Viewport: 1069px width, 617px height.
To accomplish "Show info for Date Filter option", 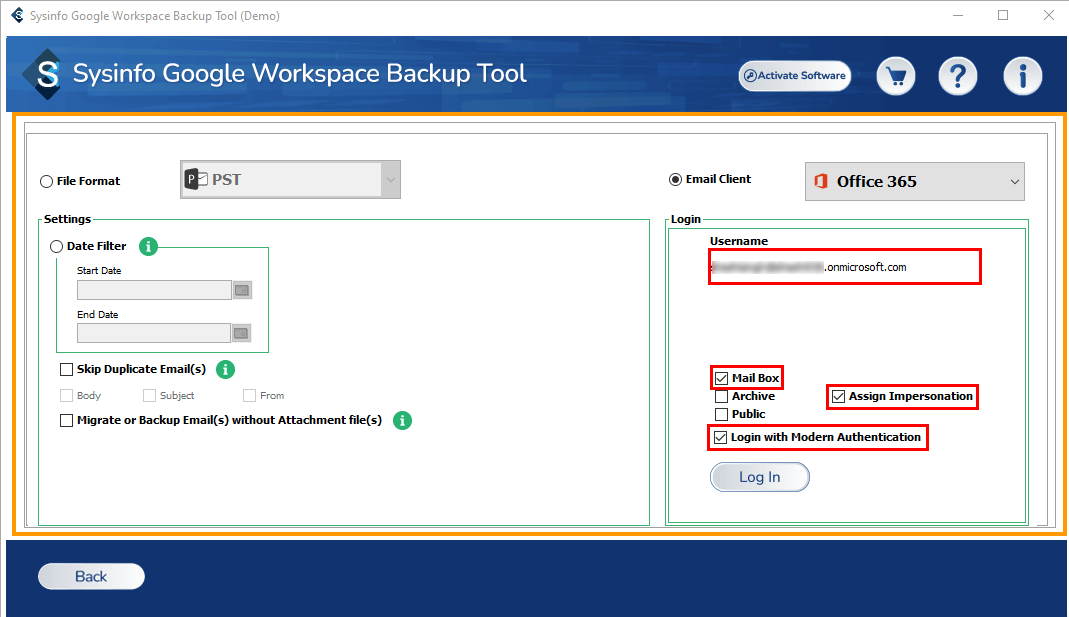I will [x=148, y=246].
